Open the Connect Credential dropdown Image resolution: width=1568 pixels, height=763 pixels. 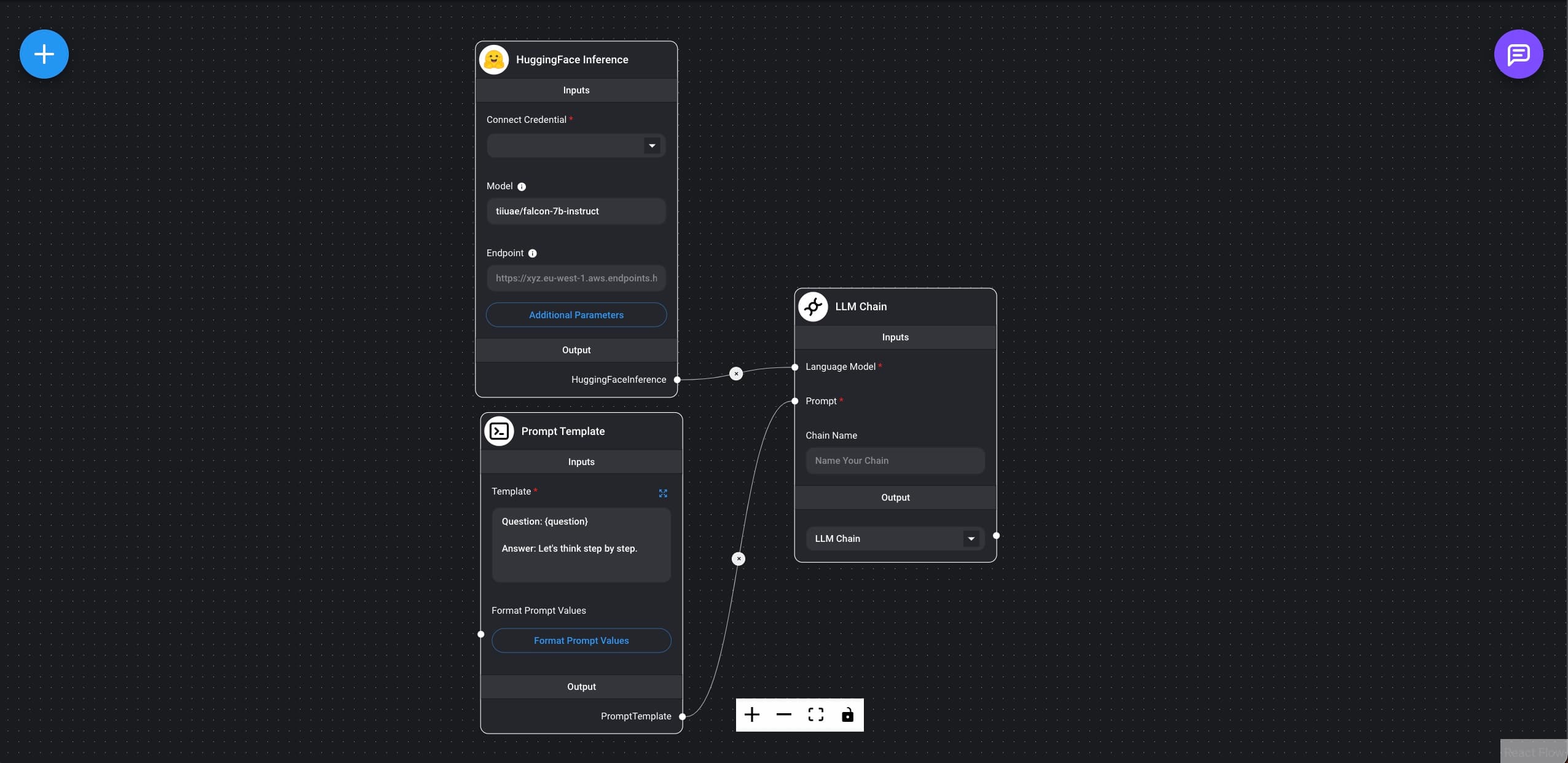[576, 146]
